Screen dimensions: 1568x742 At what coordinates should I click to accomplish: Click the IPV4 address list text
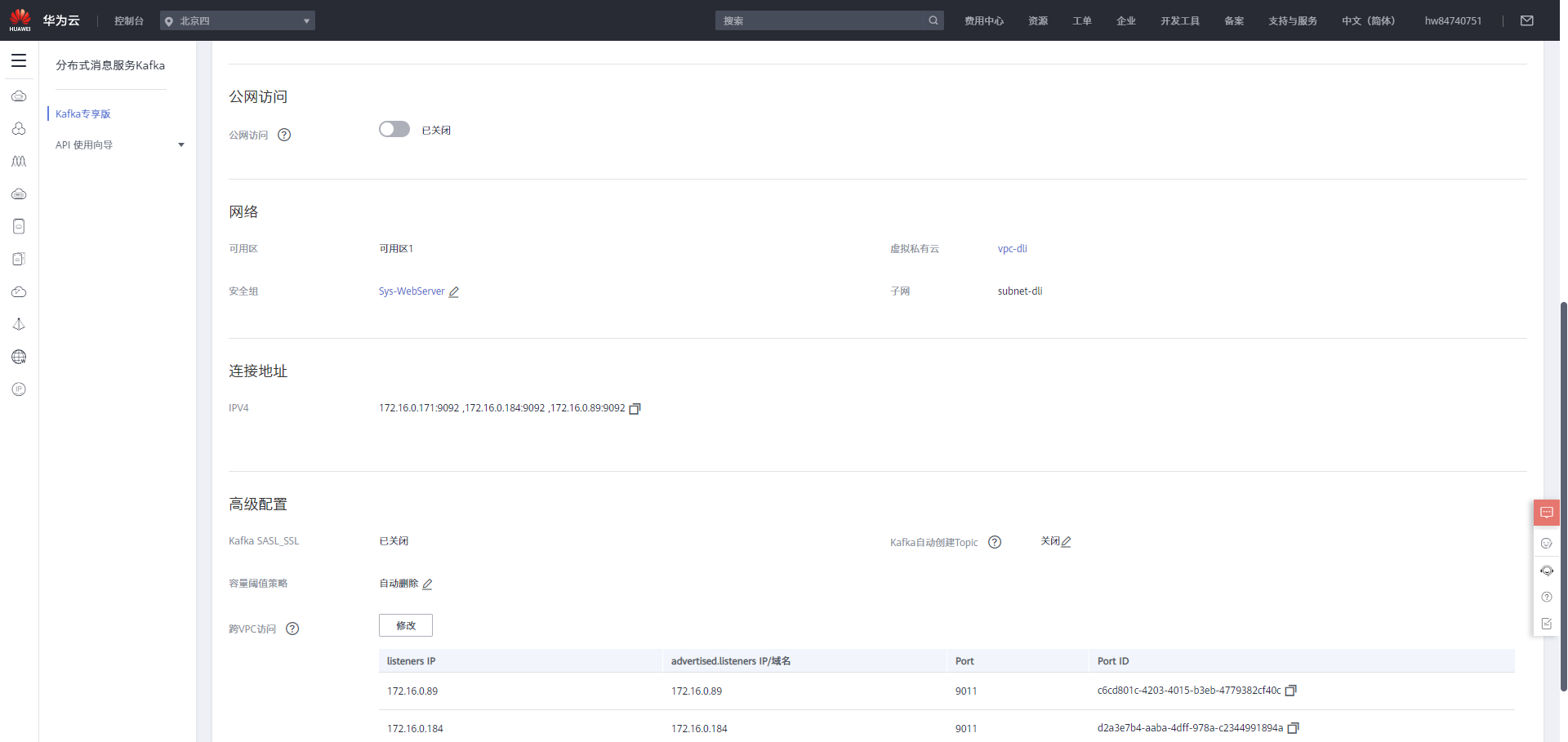[x=502, y=408]
